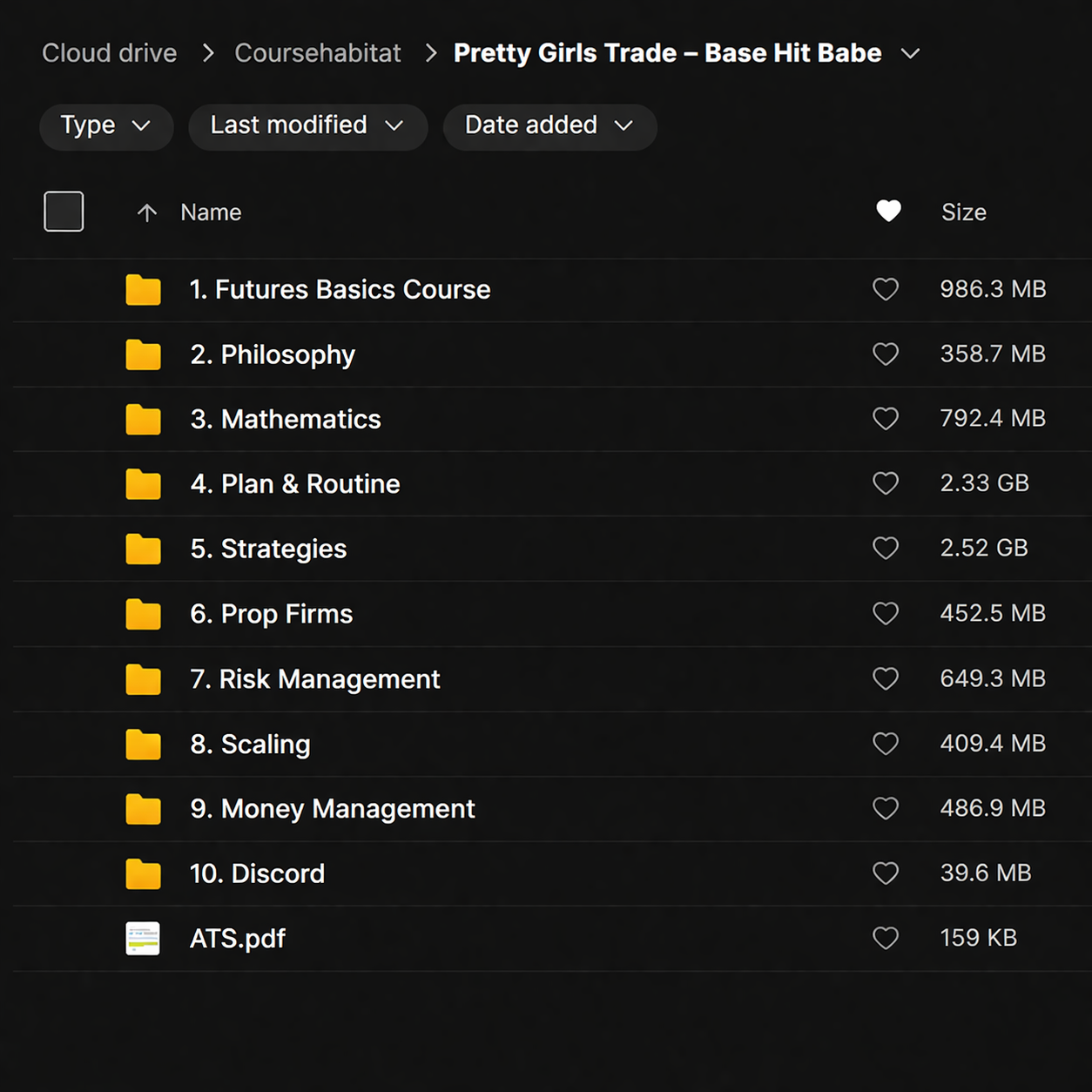The image size is (1092, 1092).
Task: Click the ATS.pdf file thumbnail icon
Action: [143, 939]
